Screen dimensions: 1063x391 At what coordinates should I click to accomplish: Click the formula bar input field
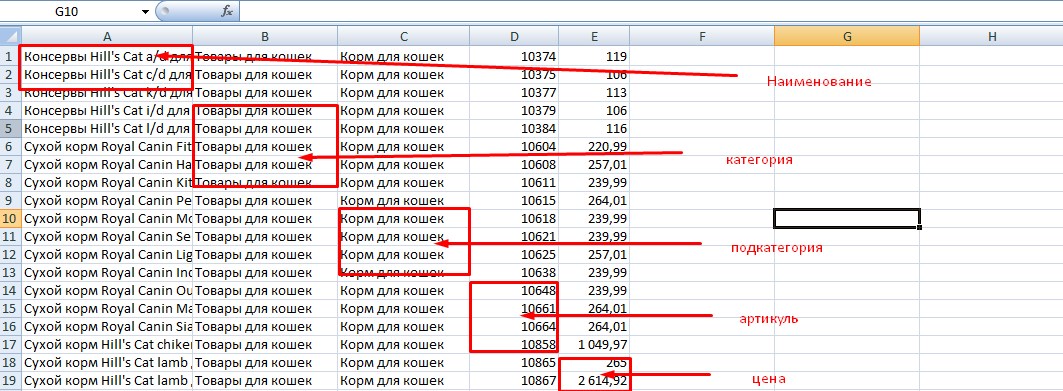[651, 11]
